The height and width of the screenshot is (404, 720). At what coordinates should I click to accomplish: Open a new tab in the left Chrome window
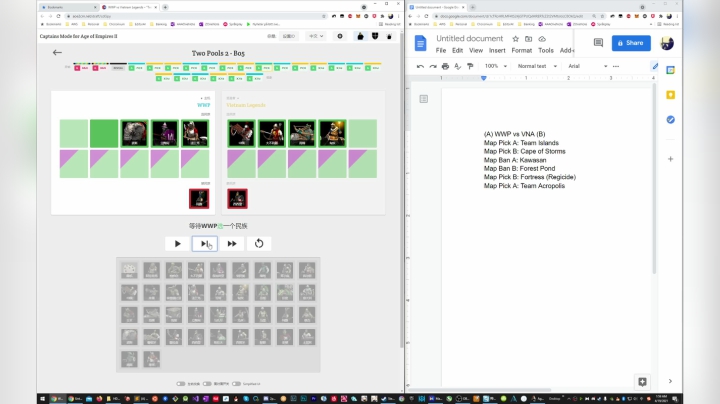click(x=165, y=7)
